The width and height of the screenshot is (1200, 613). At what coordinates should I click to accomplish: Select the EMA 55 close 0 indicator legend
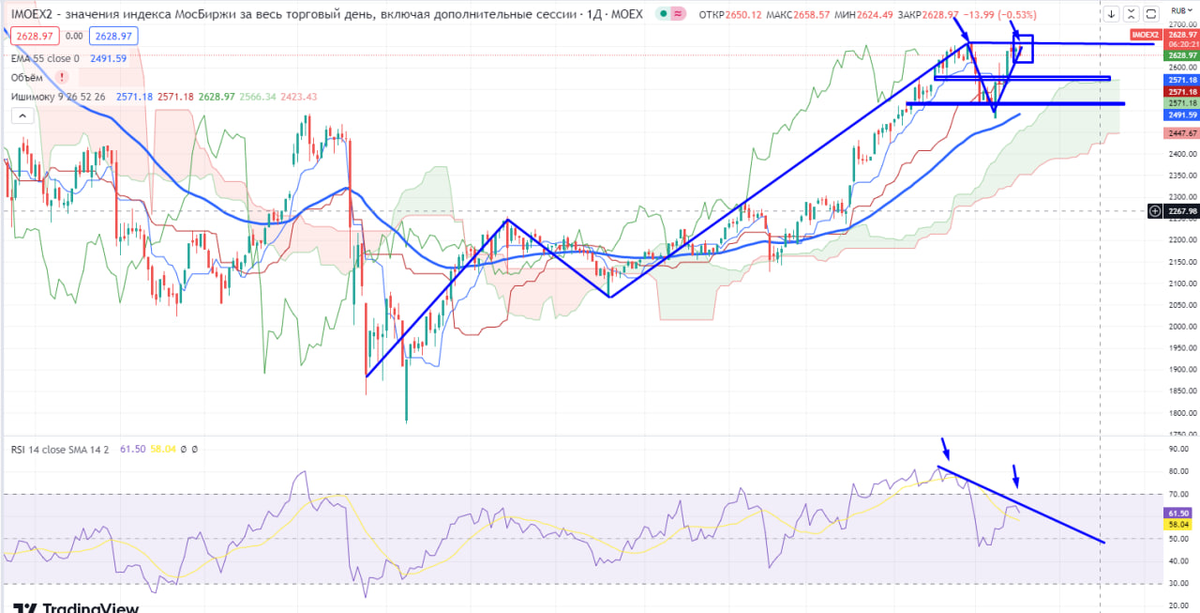44,59
